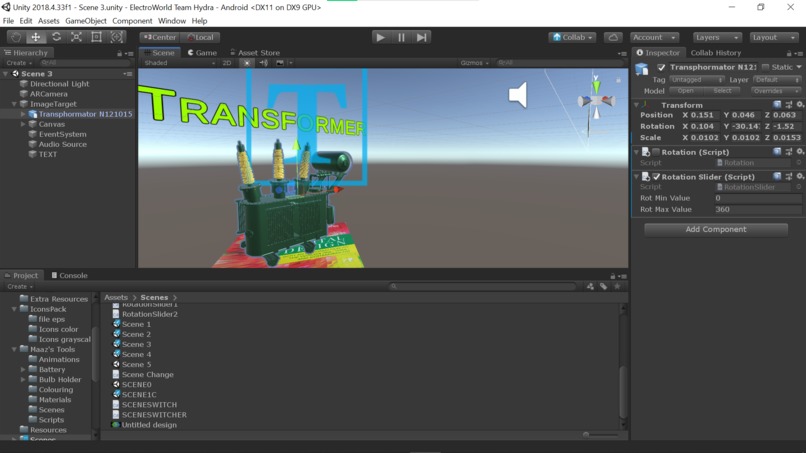The width and height of the screenshot is (806, 453).
Task: Toggle the Static checkbox
Action: click(x=765, y=67)
